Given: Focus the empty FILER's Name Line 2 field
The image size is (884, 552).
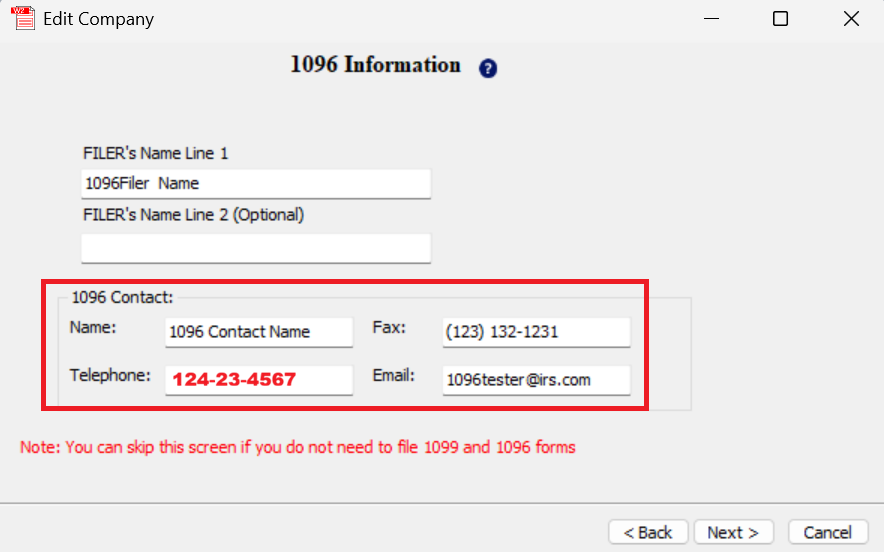Looking at the screenshot, I should [256, 248].
